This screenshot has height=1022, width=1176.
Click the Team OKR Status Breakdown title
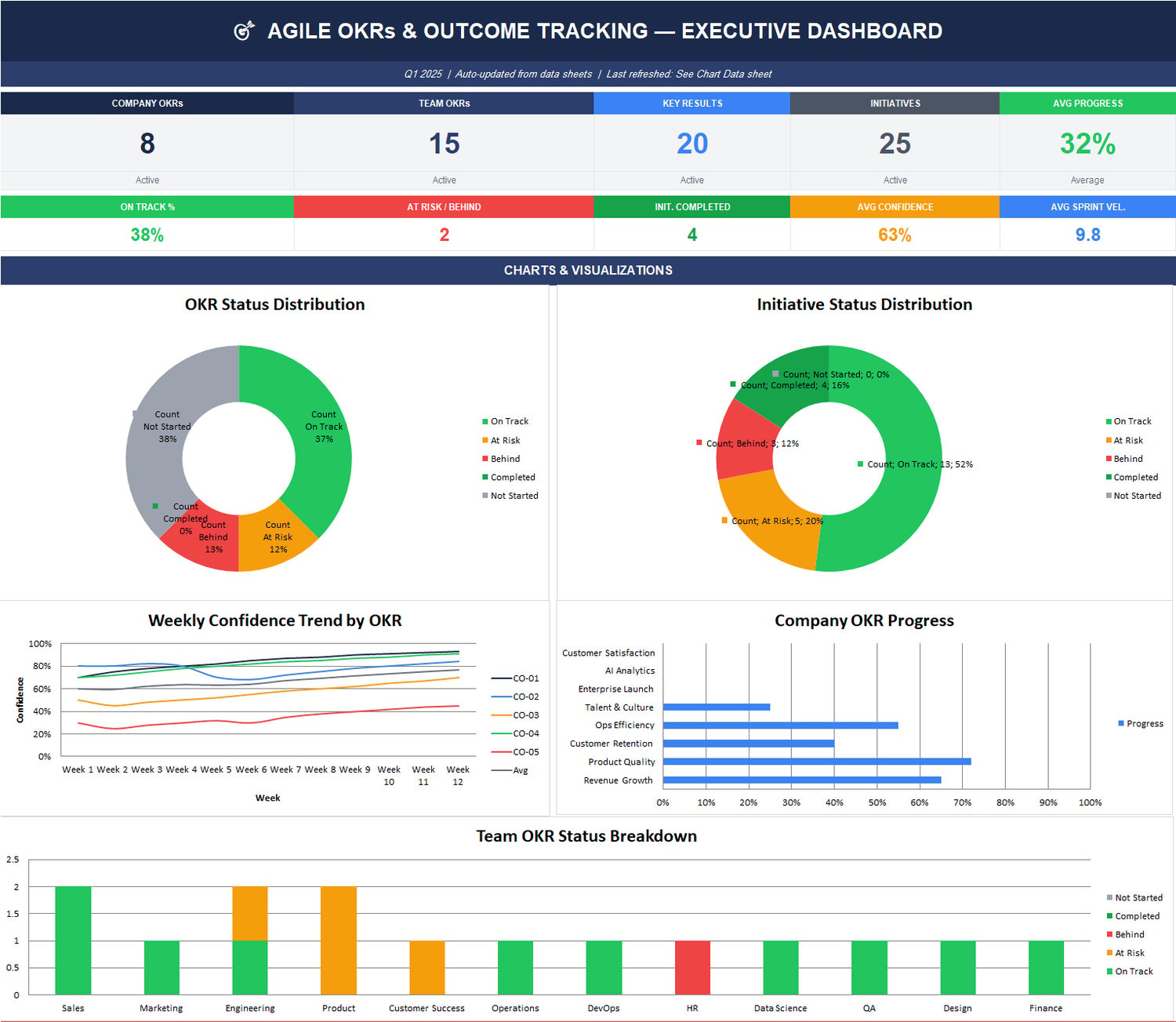(x=586, y=836)
